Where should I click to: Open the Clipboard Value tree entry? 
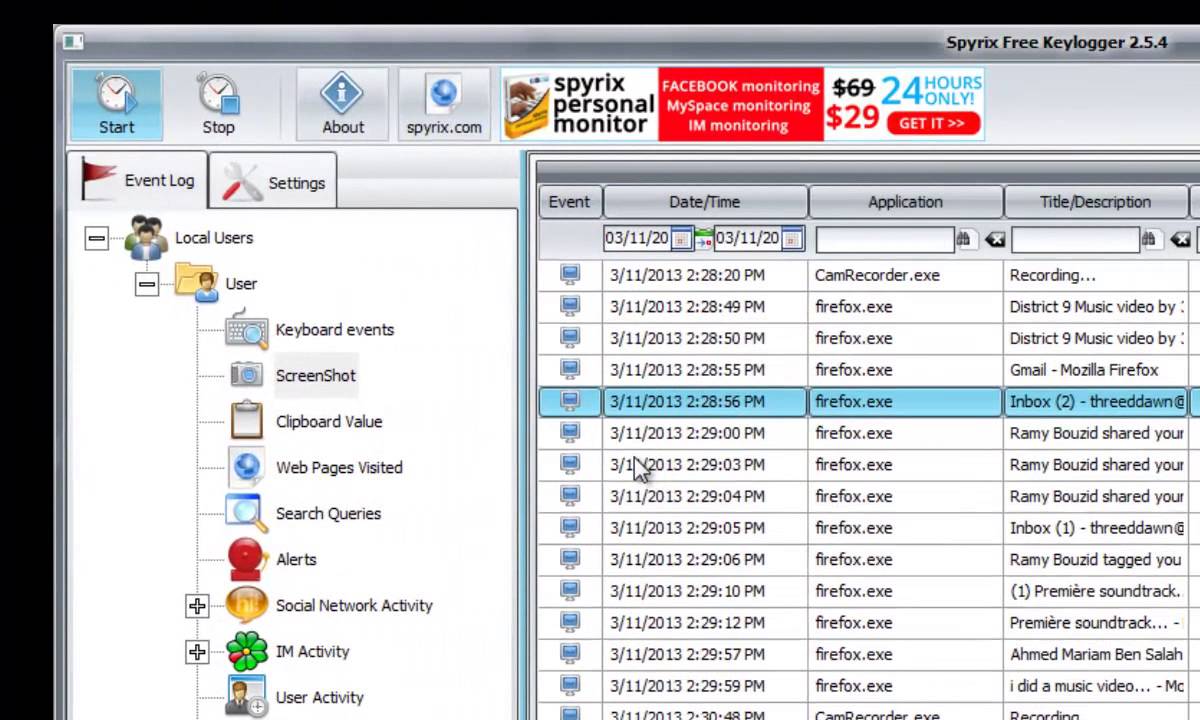click(x=329, y=422)
